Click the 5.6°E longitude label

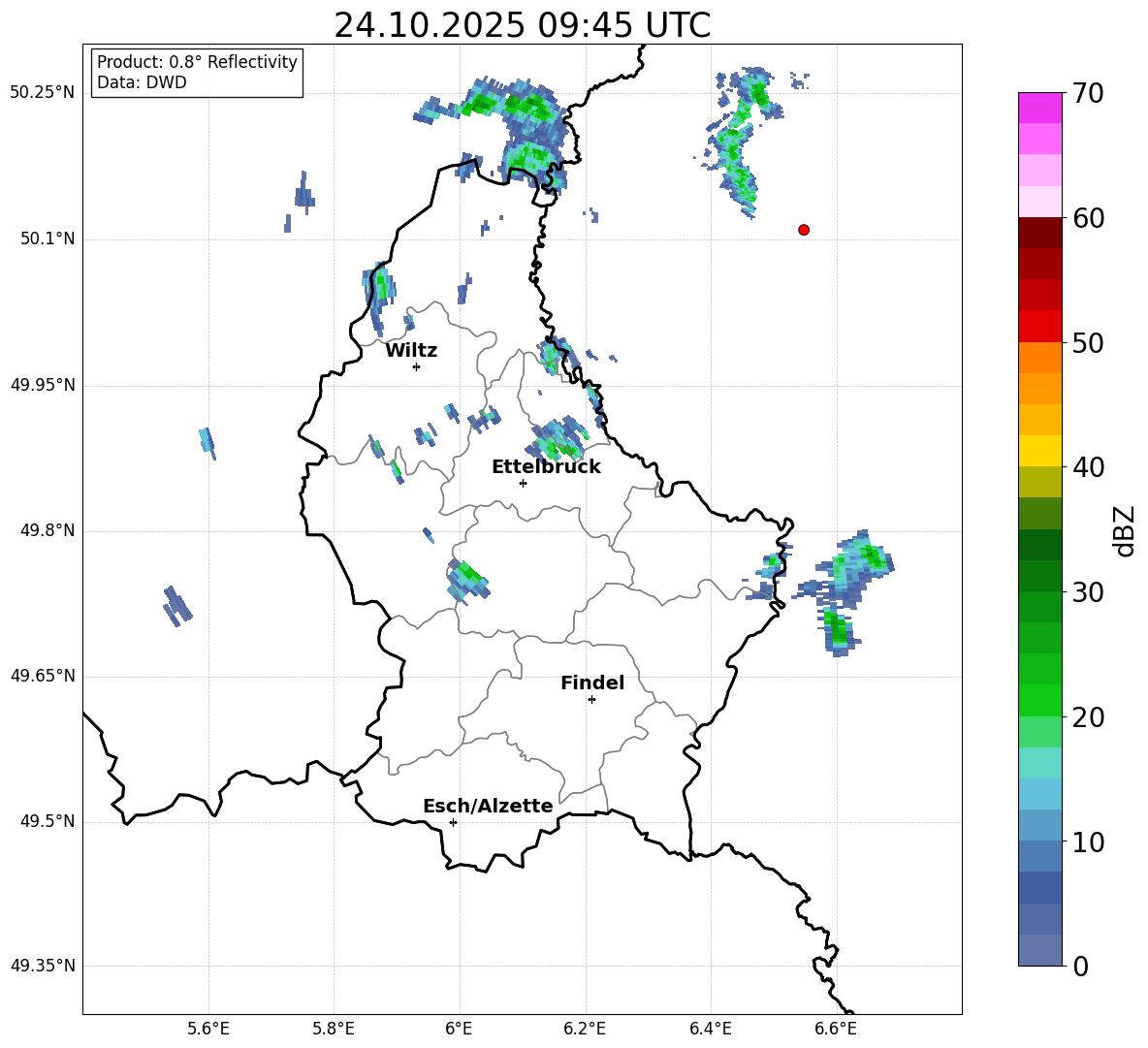click(x=207, y=1029)
